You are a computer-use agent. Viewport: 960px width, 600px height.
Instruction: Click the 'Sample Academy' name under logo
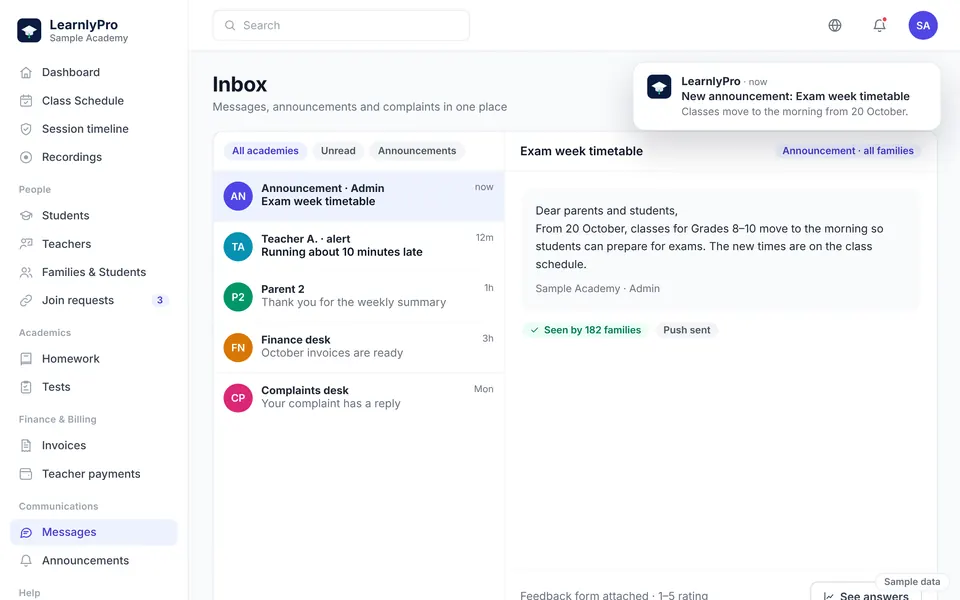pyautogui.click(x=89, y=38)
